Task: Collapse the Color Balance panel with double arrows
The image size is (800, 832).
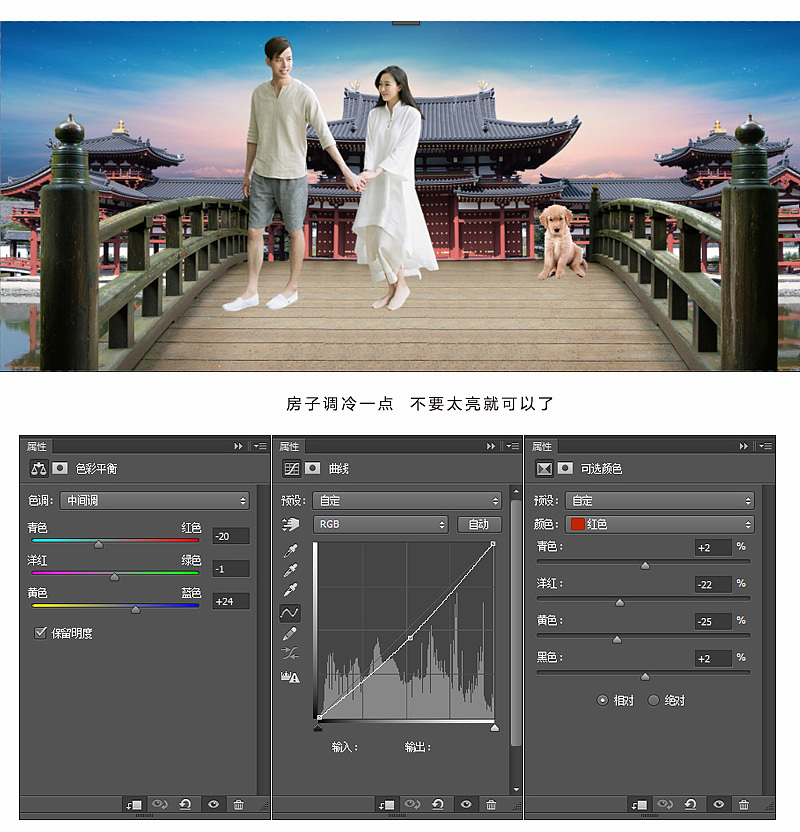Action: 238,446
